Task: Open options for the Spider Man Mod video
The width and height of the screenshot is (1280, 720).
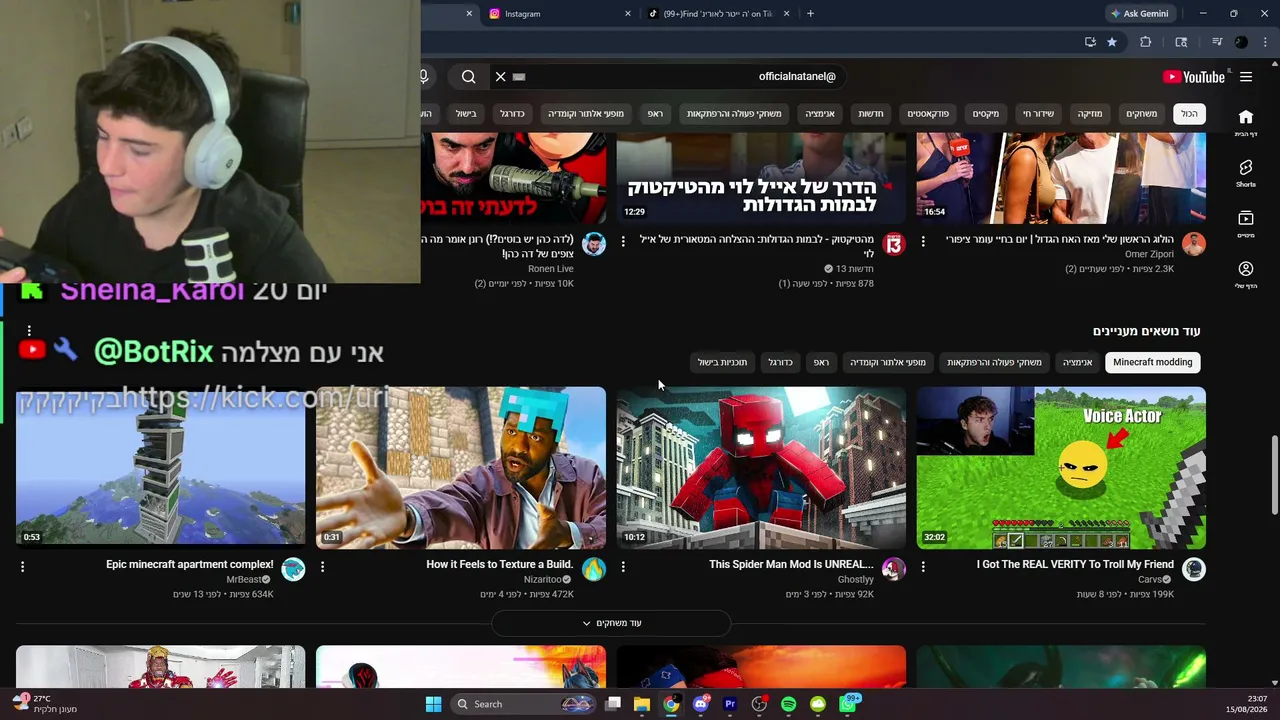Action: click(623, 567)
